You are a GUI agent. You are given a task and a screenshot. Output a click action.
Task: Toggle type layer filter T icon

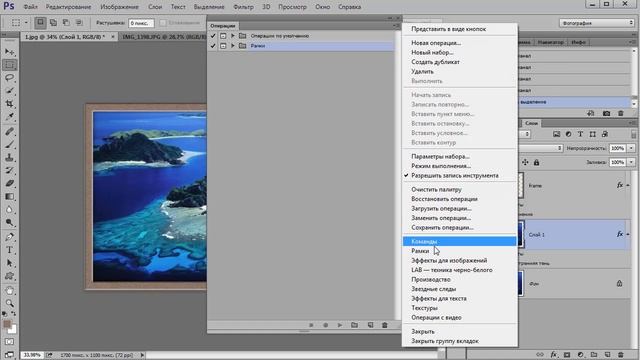tap(580, 134)
